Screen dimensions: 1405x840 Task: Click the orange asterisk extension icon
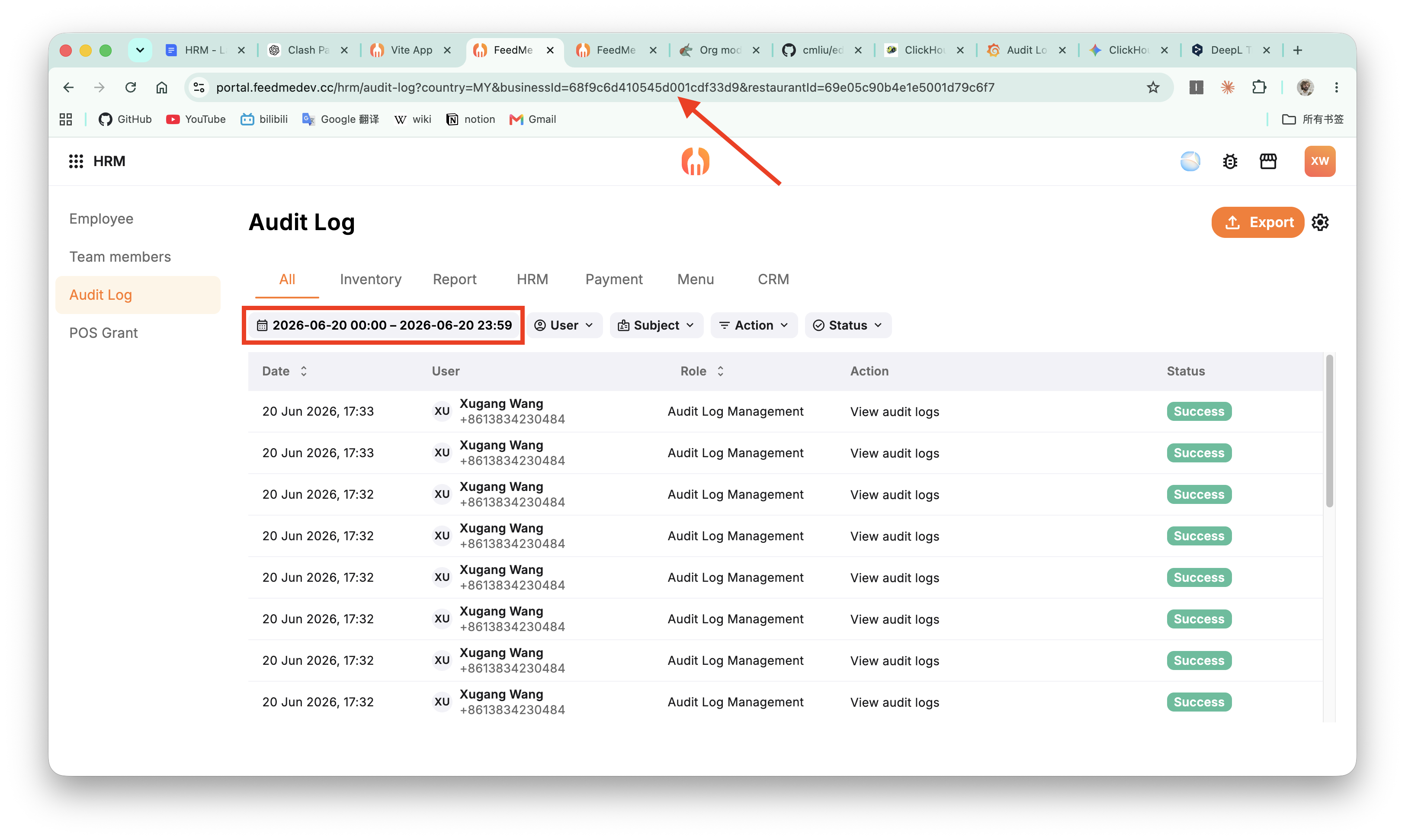coord(1227,87)
